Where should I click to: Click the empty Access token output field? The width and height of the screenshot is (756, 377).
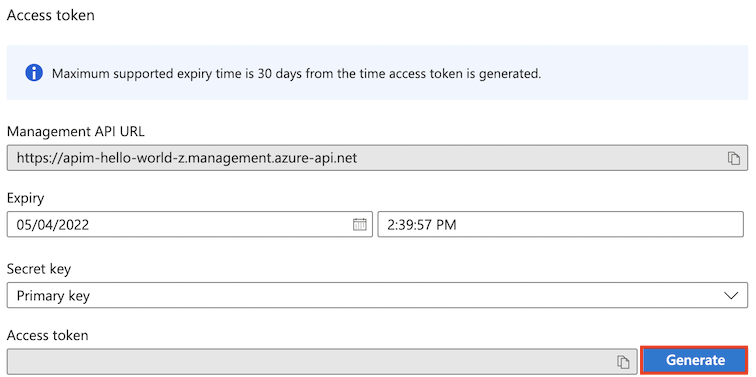coord(322,361)
